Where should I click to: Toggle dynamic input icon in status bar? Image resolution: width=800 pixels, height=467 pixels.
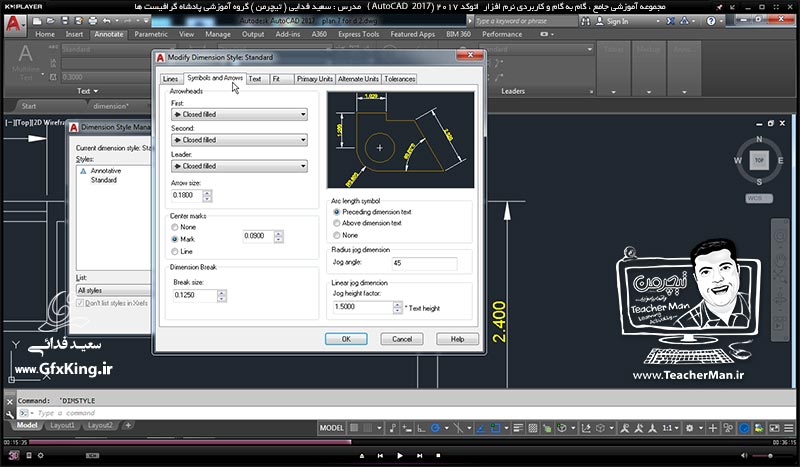[x=407, y=428]
